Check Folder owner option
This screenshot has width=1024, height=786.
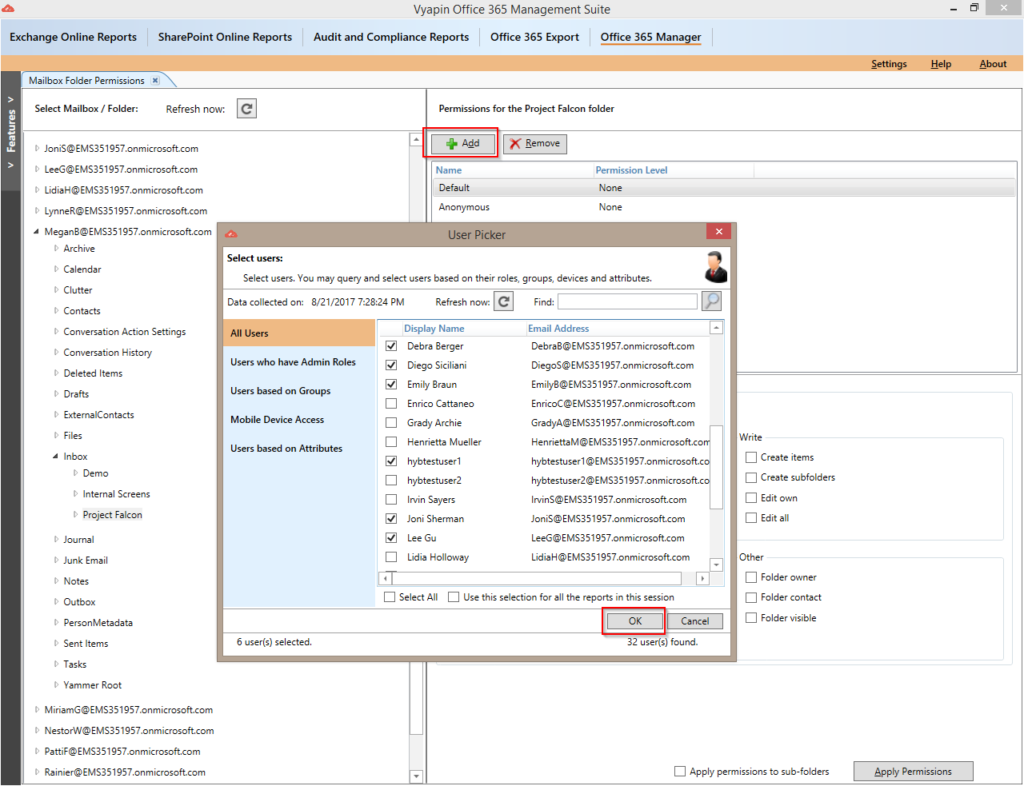click(x=751, y=577)
